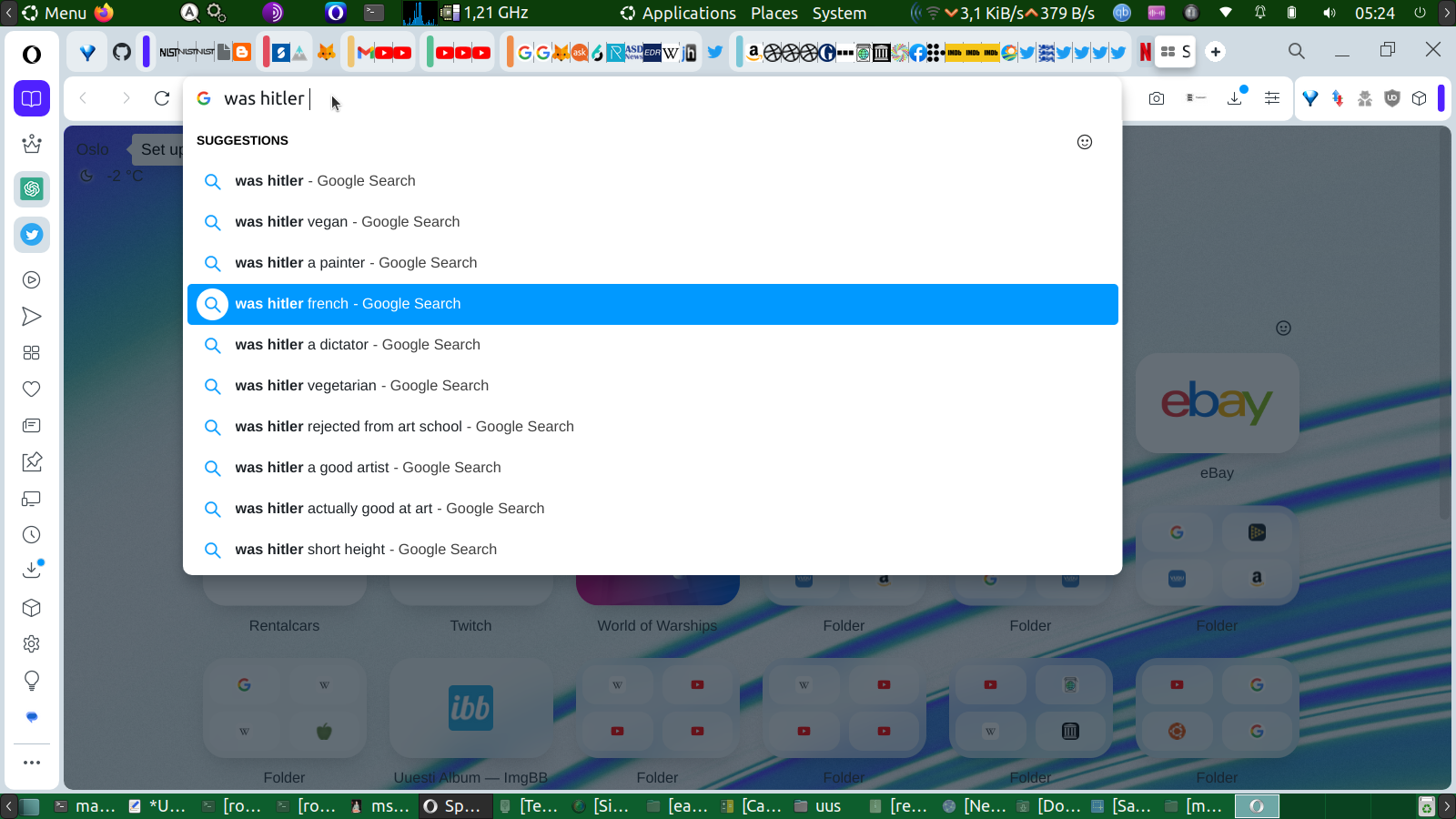
Task: Open the Menu button in top panel
Action: (x=54, y=13)
